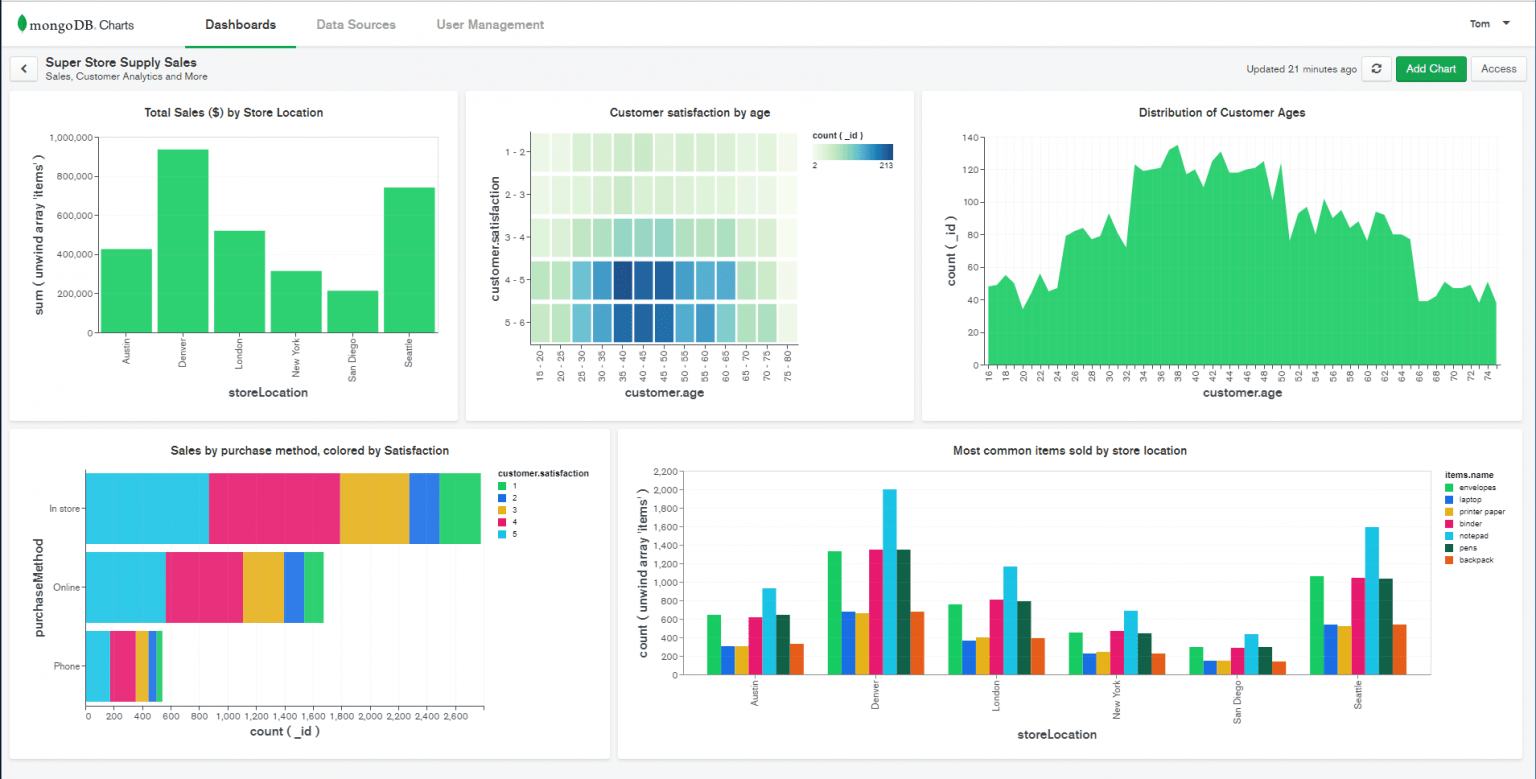
Task: Click the Super Store Supply Sales dashboard title
Action: tap(121, 62)
